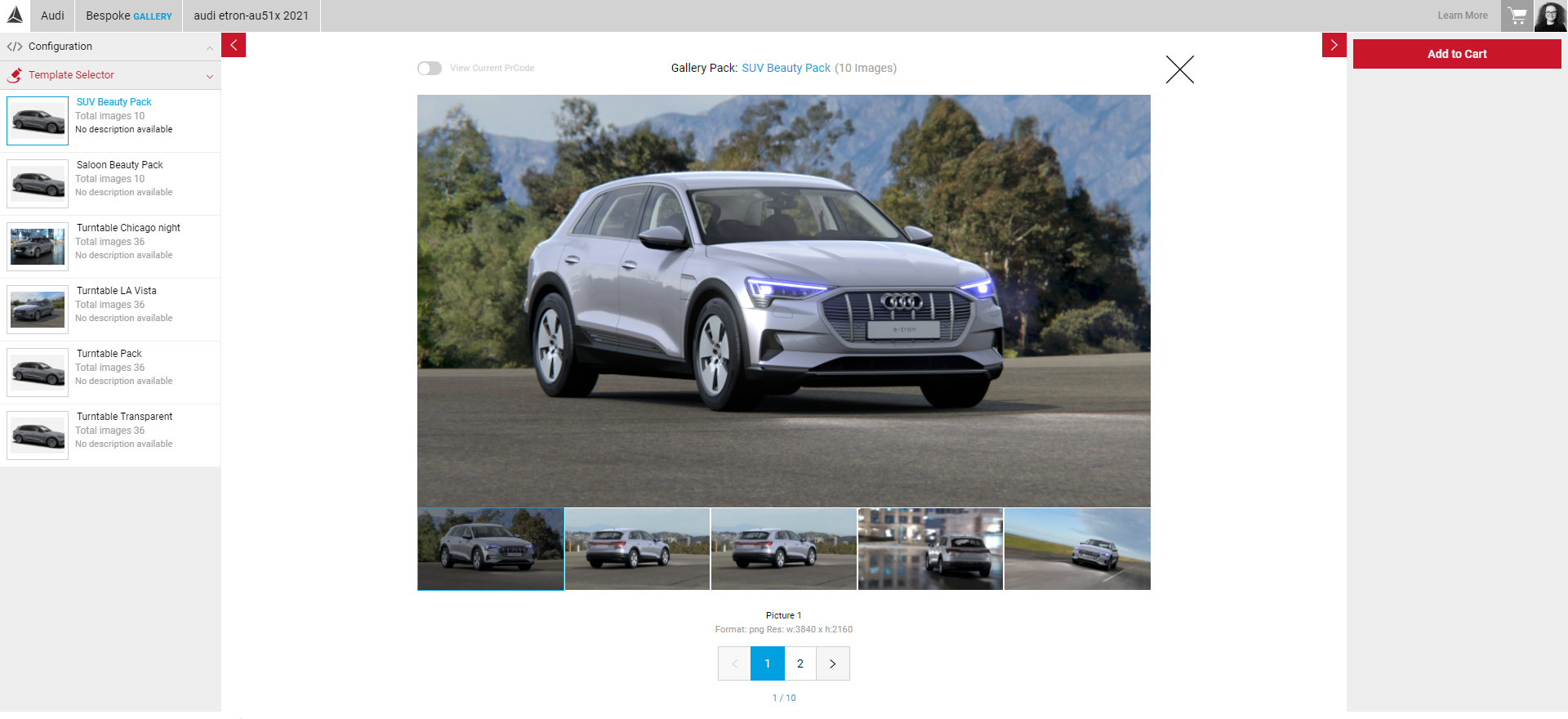Click the Template Selector section label
The width and height of the screenshot is (1568, 719).
pyautogui.click(x=71, y=75)
